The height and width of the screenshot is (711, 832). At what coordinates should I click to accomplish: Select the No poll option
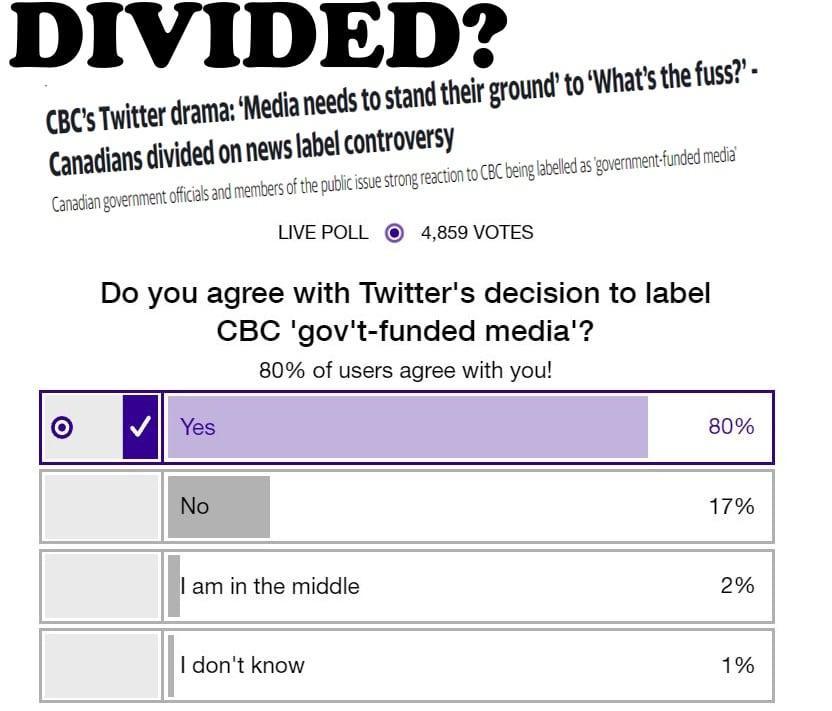(x=407, y=506)
